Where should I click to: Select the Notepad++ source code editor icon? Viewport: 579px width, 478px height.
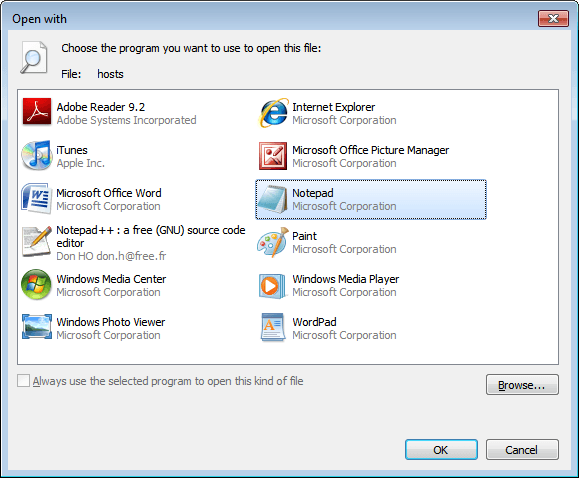(x=37, y=242)
